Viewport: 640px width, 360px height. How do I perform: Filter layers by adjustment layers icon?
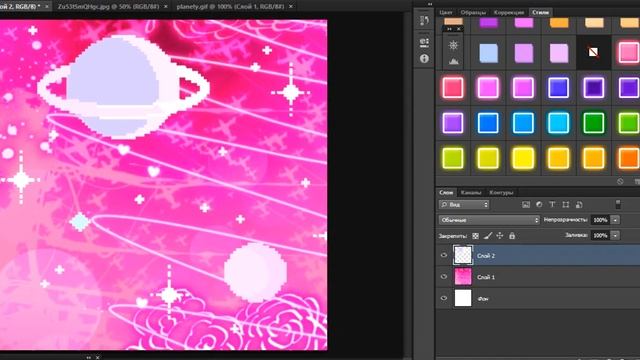click(x=539, y=204)
